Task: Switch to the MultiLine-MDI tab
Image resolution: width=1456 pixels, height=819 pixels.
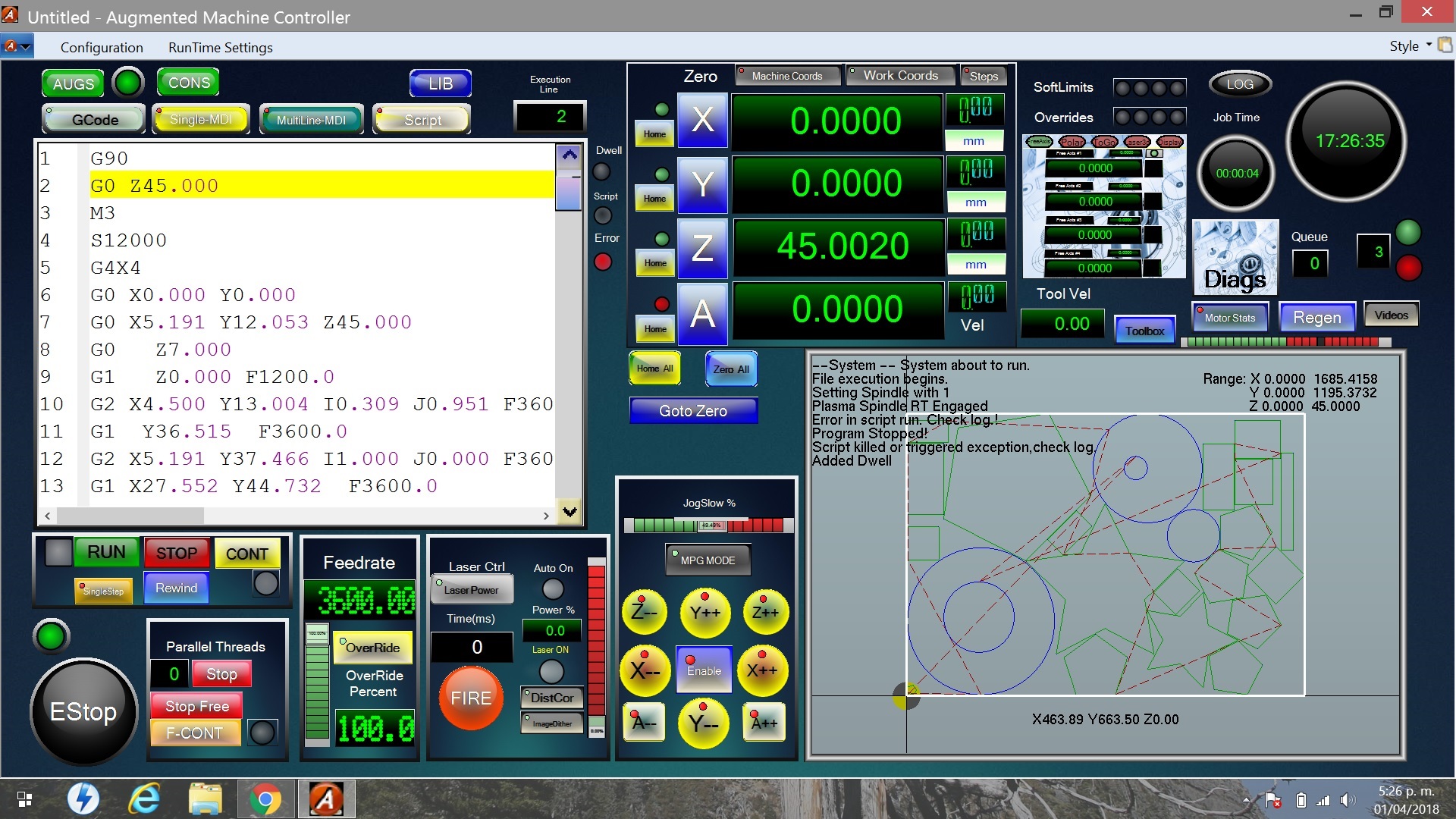Action: (x=311, y=120)
